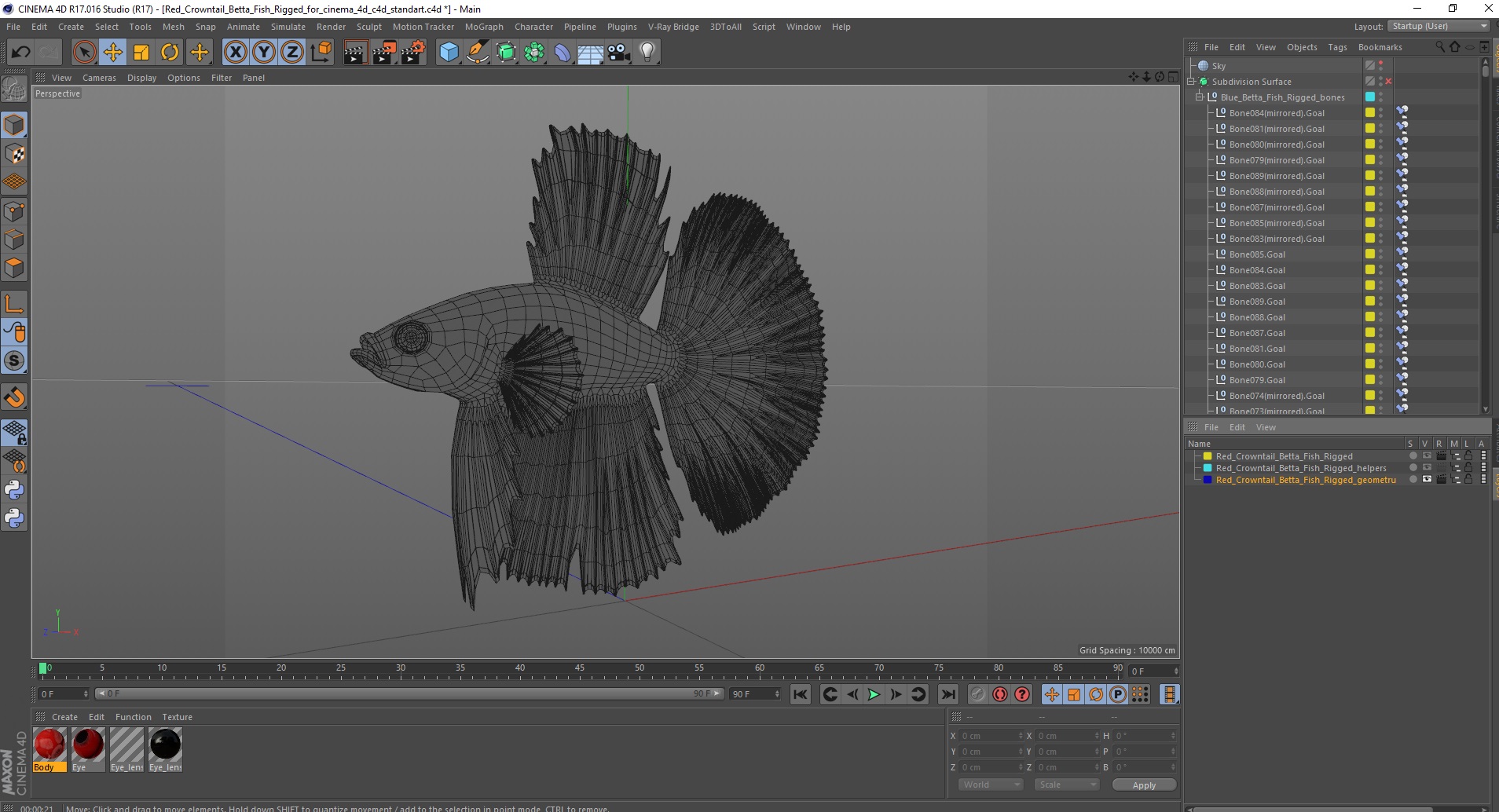Switch to Texture mode icon
Image resolution: width=1499 pixels, height=812 pixels.
[x=14, y=154]
